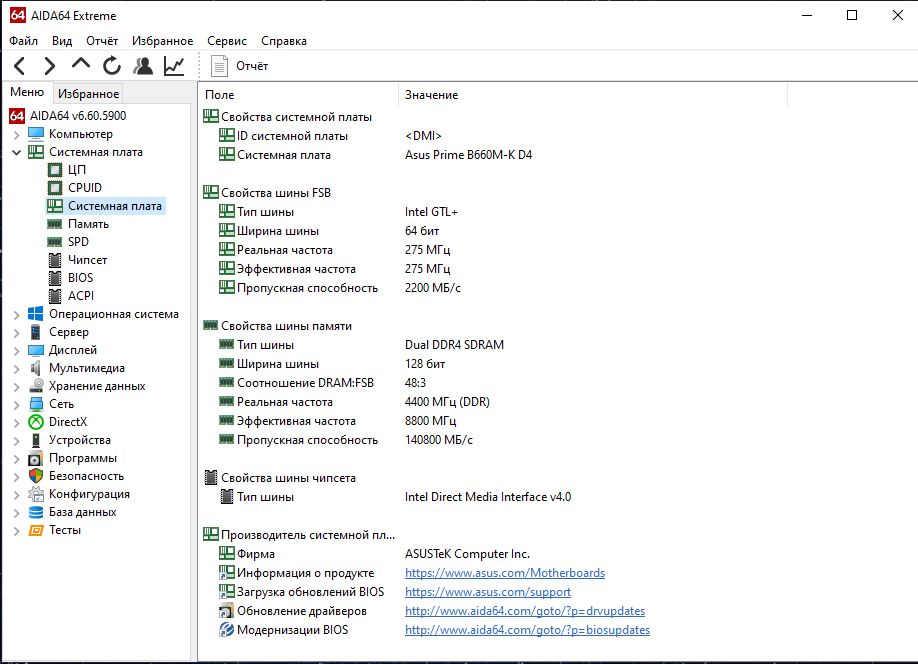This screenshot has height=664, width=918.
Task: Click the DirectX Xbox icon
Action: [36, 422]
